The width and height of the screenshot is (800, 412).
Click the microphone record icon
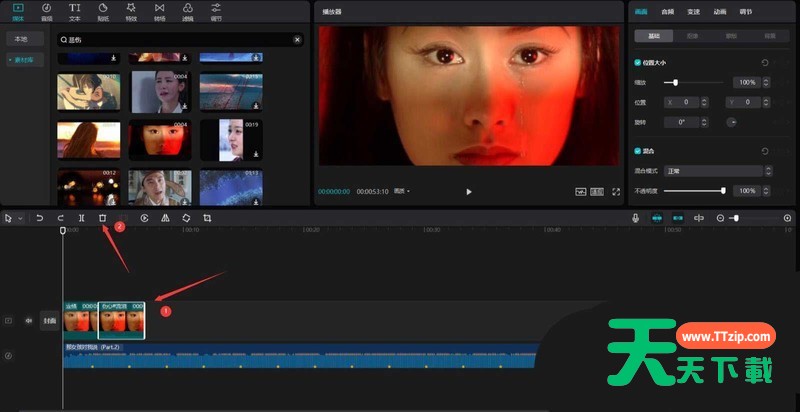[x=635, y=217]
